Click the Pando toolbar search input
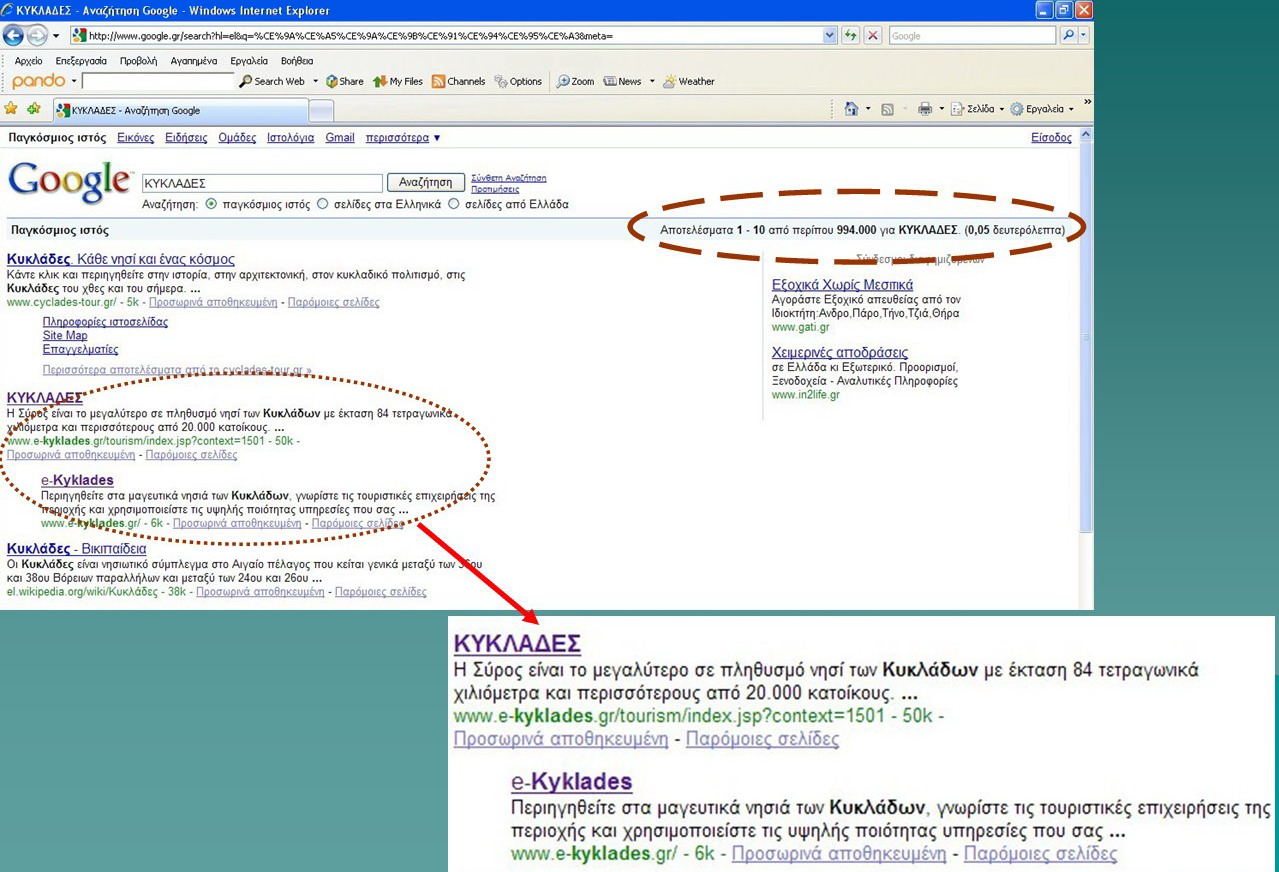This screenshot has width=1279, height=872. tap(158, 81)
